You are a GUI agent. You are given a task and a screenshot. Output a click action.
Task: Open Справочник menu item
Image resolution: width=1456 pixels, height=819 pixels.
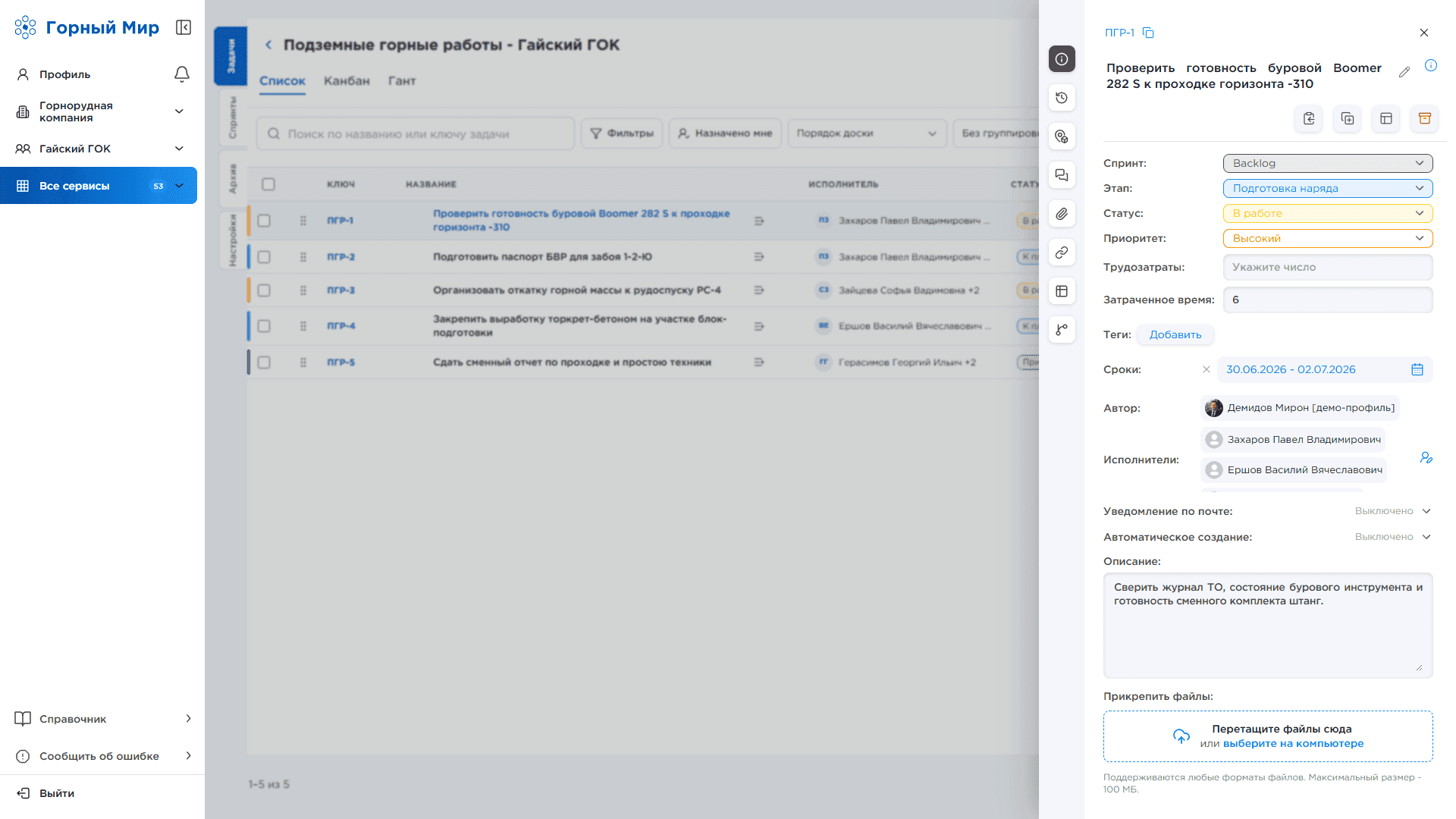coord(102,719)
